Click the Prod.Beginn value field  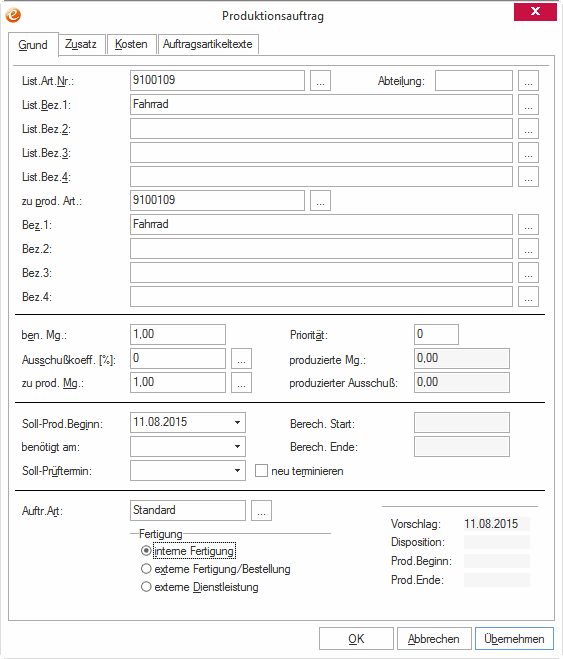coord(497,561)
